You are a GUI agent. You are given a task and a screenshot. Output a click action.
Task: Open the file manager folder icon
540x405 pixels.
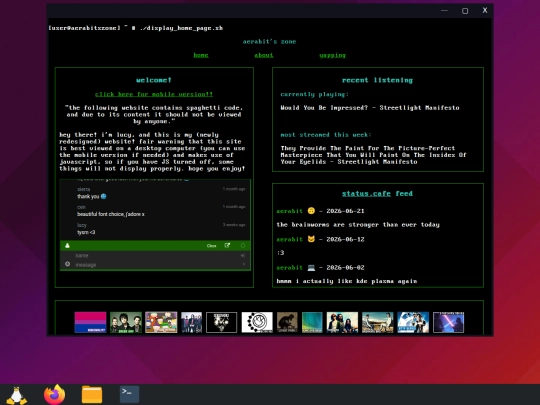(x=92, y=395)
